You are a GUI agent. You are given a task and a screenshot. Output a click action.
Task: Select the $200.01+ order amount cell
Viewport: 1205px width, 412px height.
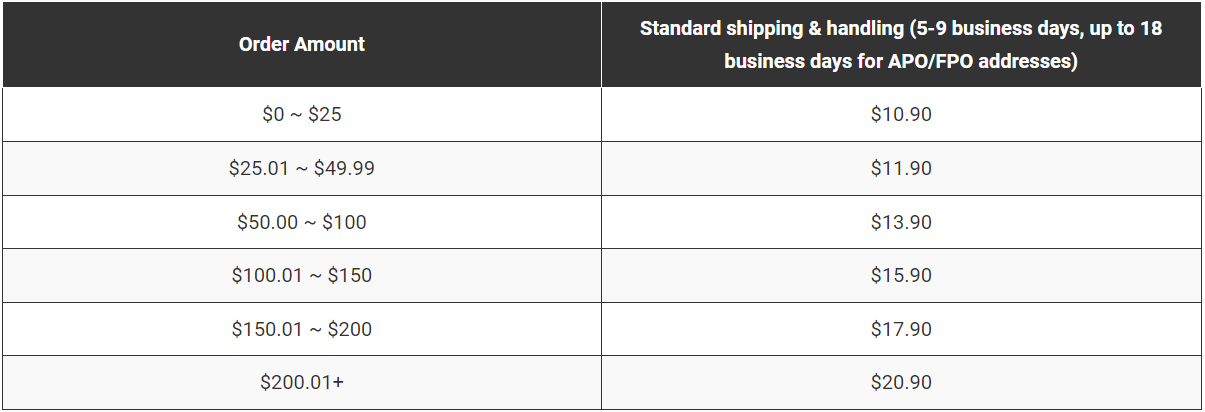pos(302,382)
